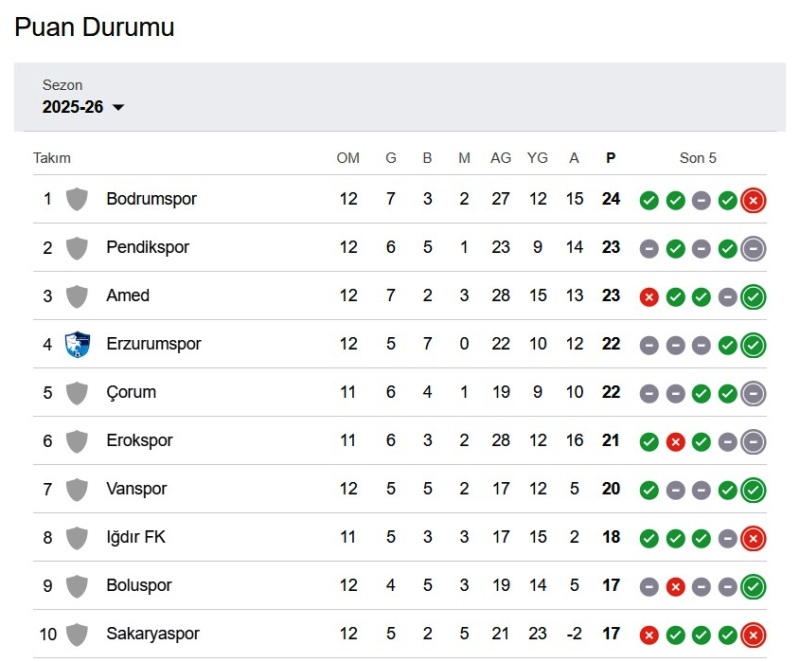The height and width of the screenshot is (662, 800).
Task: Click the first win icon in Vanspor's Son 5
Action: coord(649,489)
